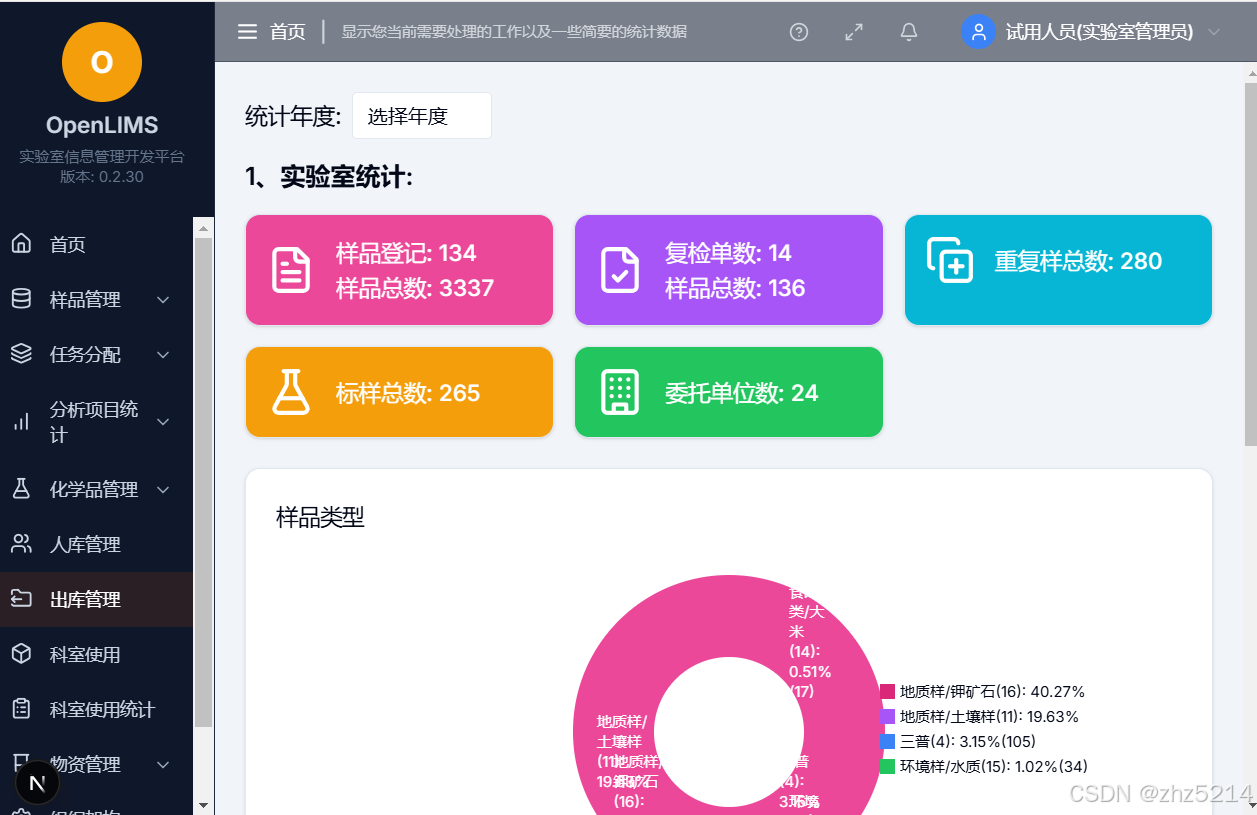Viewport: 1257px width, 815px height.
Task: Expand the 任务分配 submenu chevron
Action: point(163,354)
